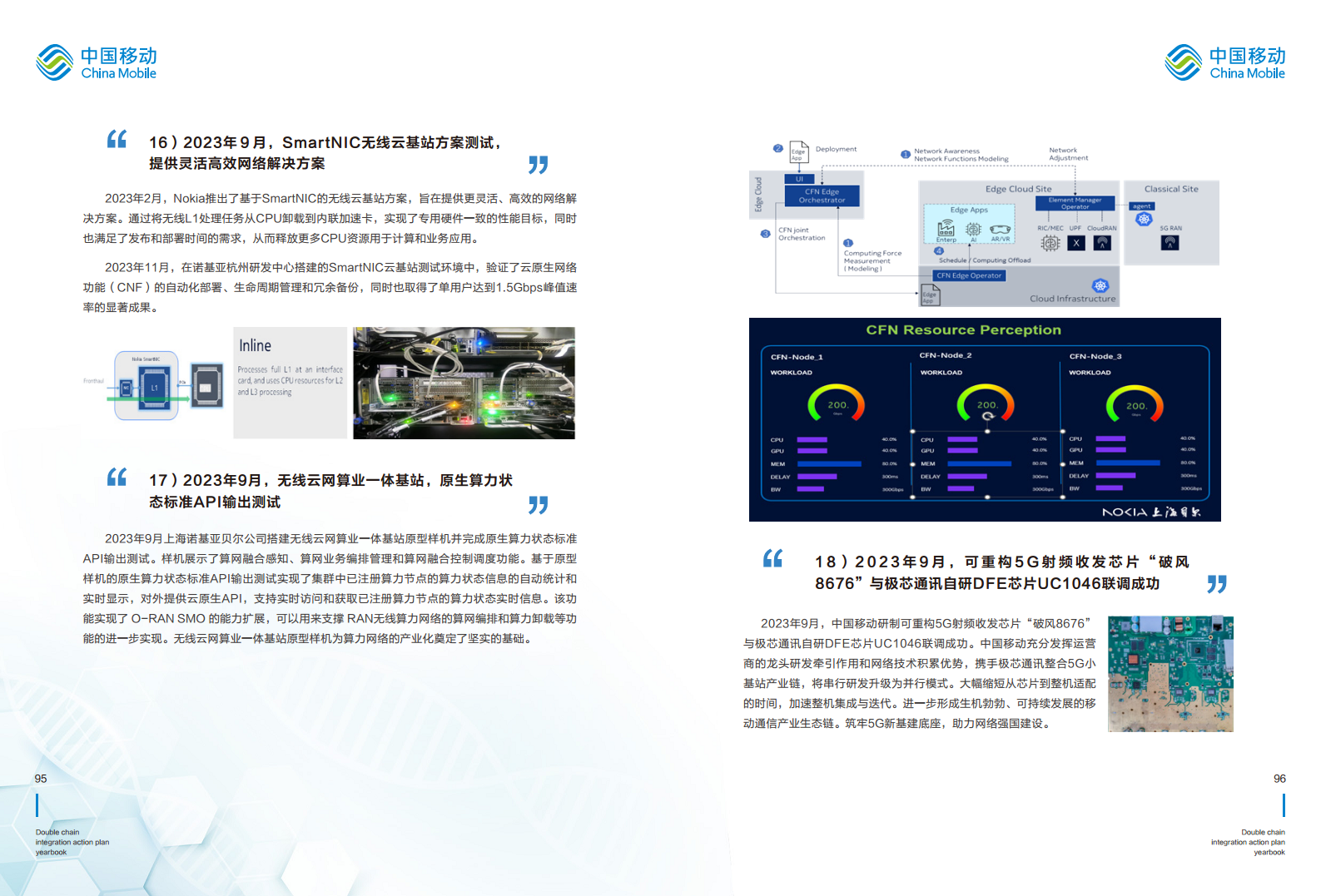Click the Nokia Shanghai Bell logo on dashboard
1321x896 pixels.
click(1151, 512)
